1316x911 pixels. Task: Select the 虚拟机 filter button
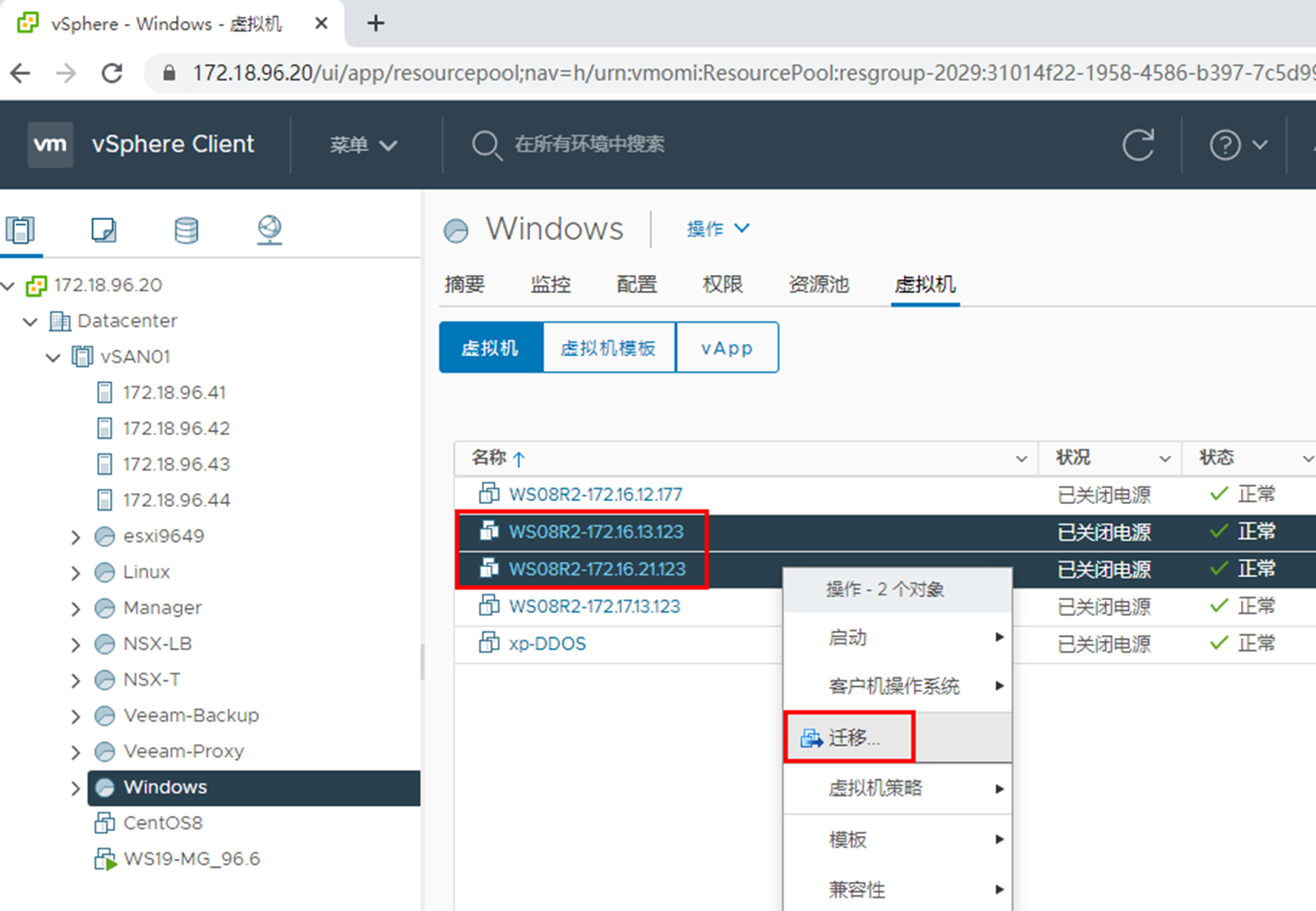[491, 347]
